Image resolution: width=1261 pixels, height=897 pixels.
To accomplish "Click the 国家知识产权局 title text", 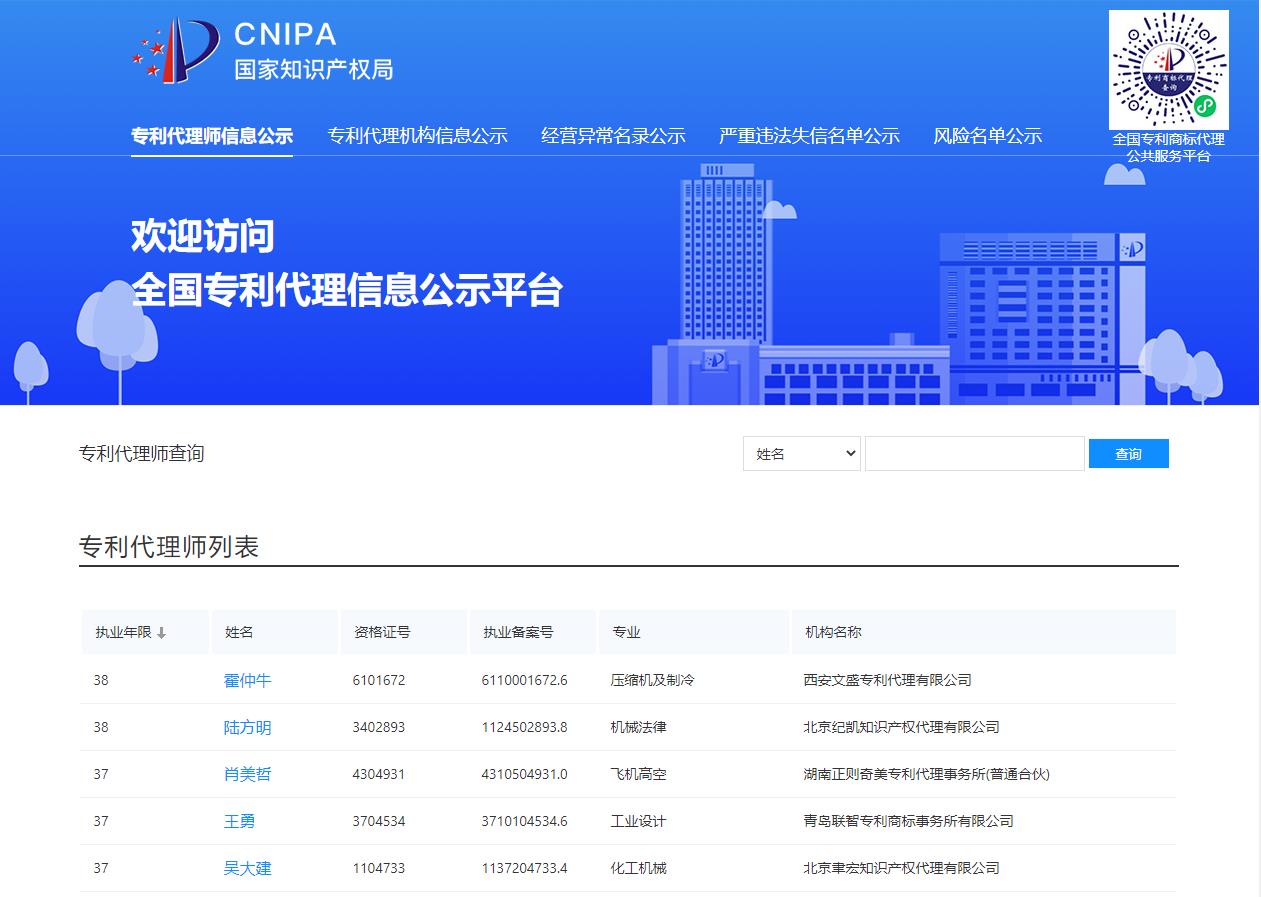I will 313,69.
